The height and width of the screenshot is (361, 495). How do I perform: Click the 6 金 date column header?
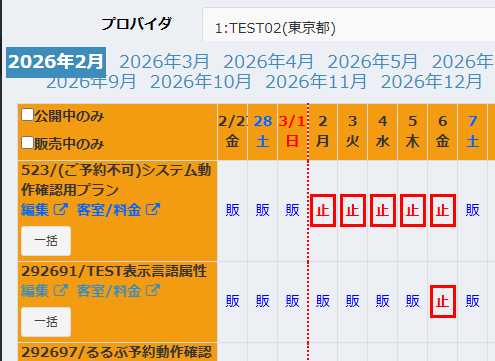pyautogui.click(x=443, y=132)
